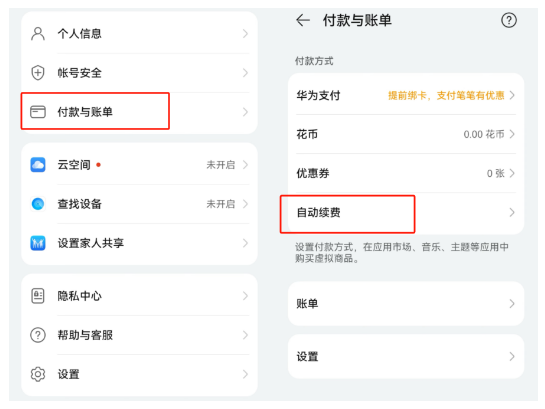Select 帮助与客服 in the left list
The image size is (545, 409).
coord(139,335)
